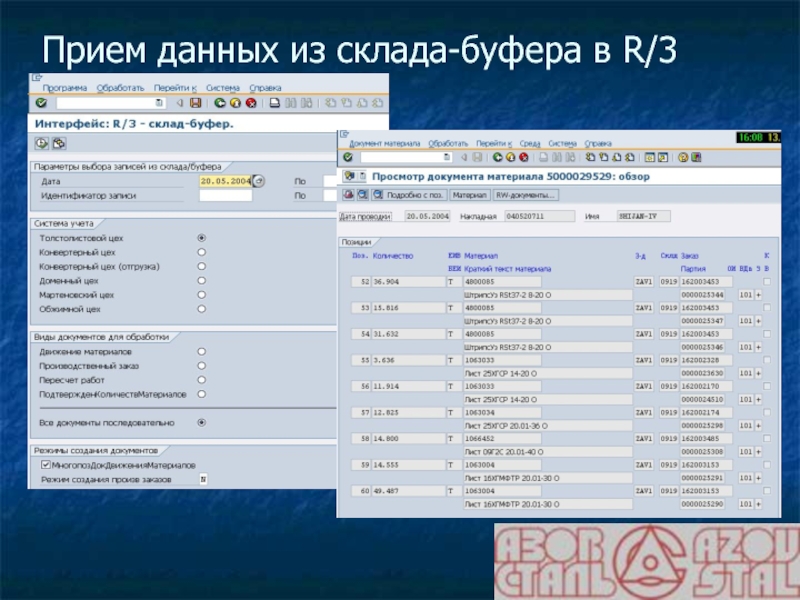Tick the checkbox in position 52 row
800x600 pixels.
767,282
